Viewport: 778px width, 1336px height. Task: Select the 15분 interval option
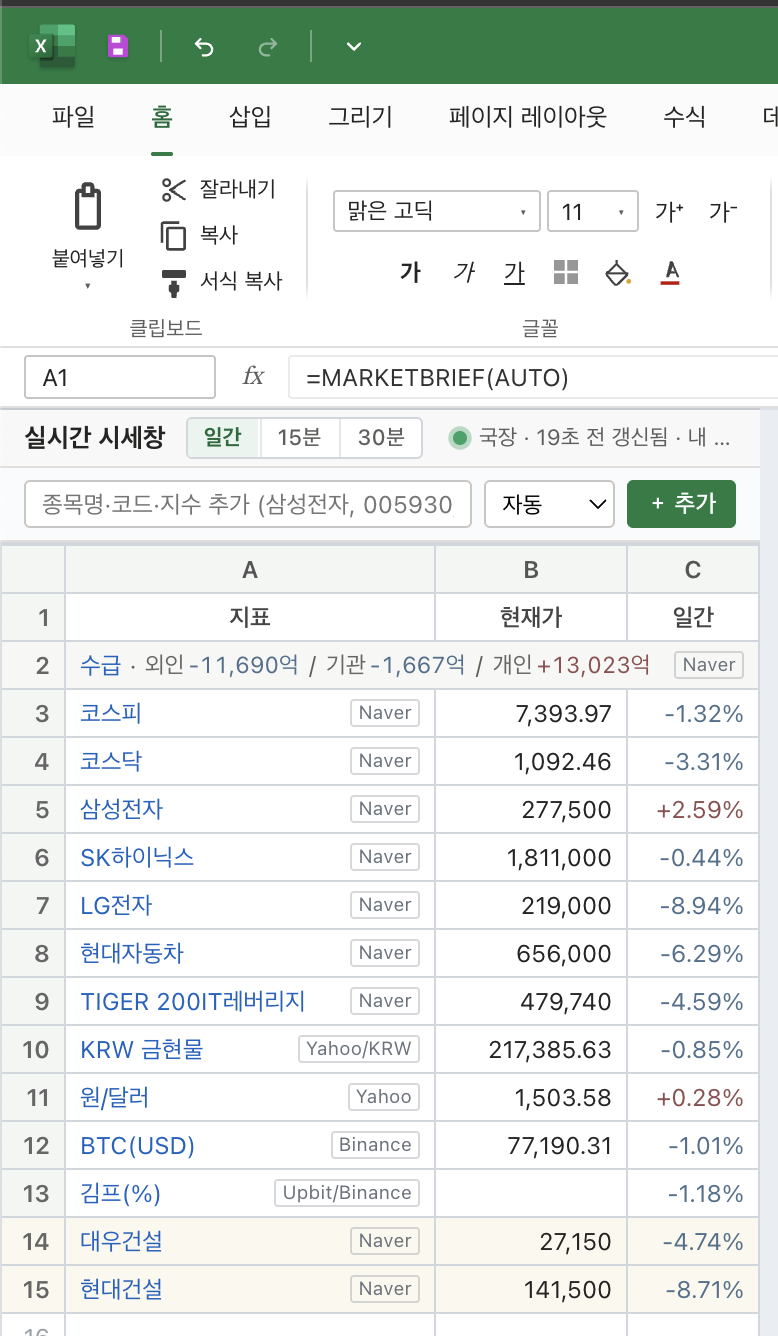[300, 437]
